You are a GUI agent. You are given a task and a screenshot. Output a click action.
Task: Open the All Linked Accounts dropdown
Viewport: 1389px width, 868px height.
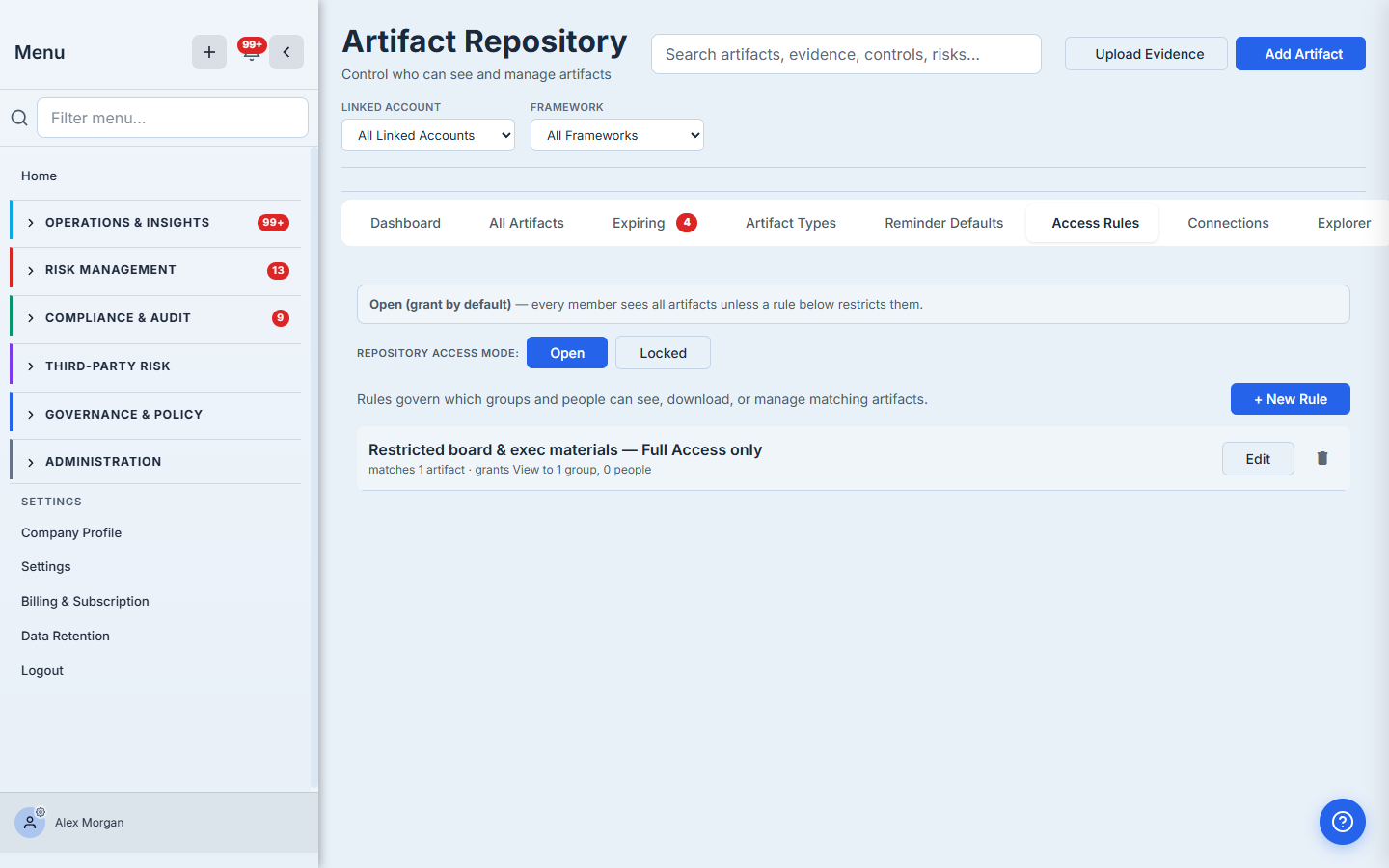pyautogui.click(x=428, y=135)
